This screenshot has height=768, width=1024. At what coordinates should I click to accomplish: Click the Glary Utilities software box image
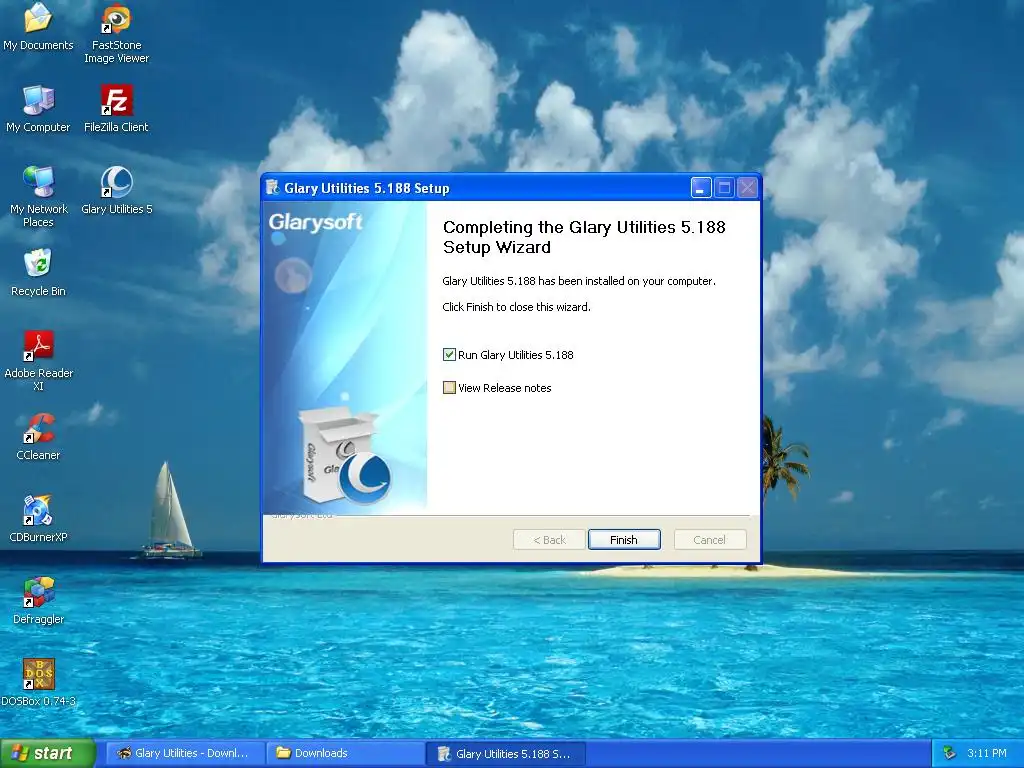[x=344, y=455]
